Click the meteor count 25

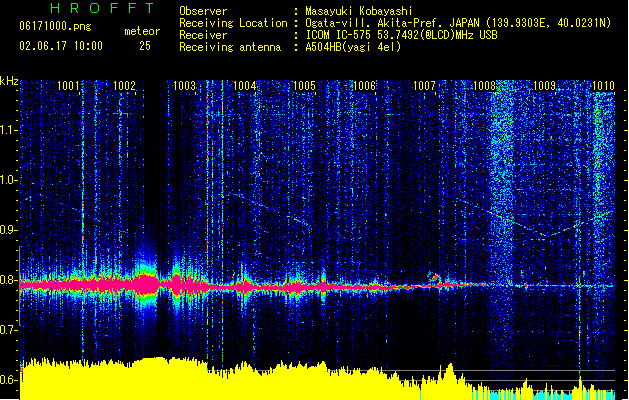point(145,46)
